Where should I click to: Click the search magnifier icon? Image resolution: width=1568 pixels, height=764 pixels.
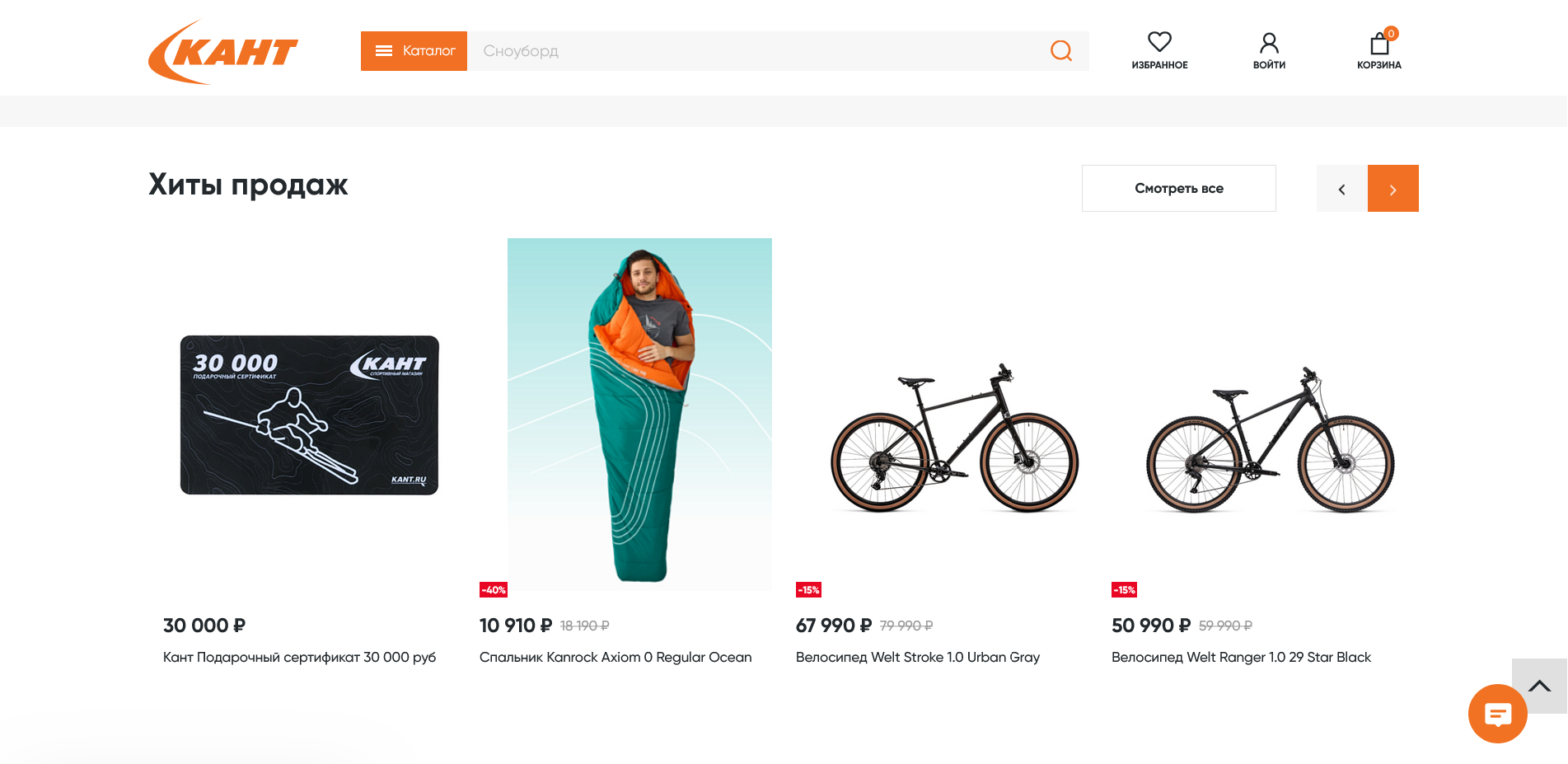[1061, 51]
